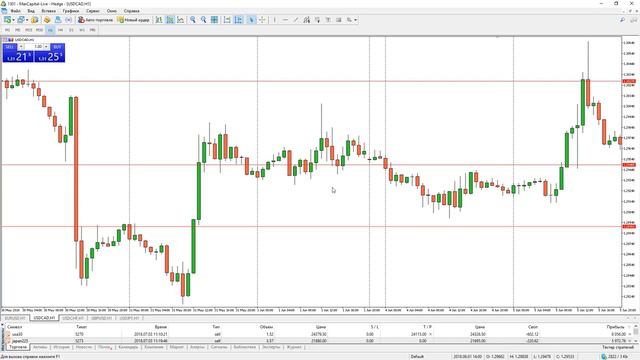
Task: Select the equidistant channel tool
Action: click(307, 20)
